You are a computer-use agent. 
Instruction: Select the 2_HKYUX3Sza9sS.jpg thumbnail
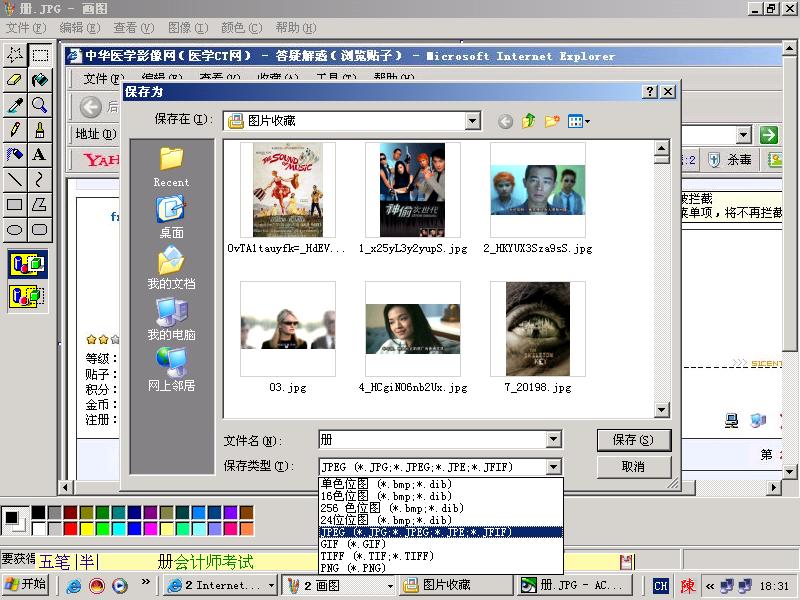tap(538, 190)
